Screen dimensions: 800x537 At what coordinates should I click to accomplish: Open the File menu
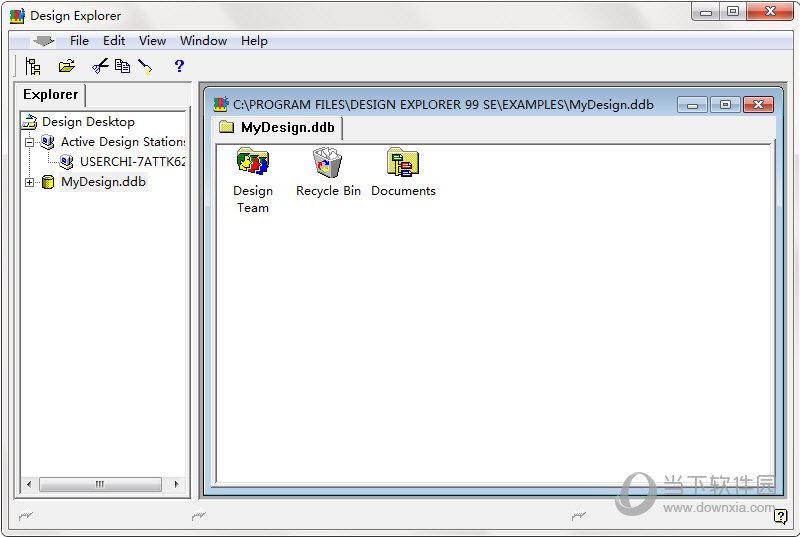(x=79, y=41)
